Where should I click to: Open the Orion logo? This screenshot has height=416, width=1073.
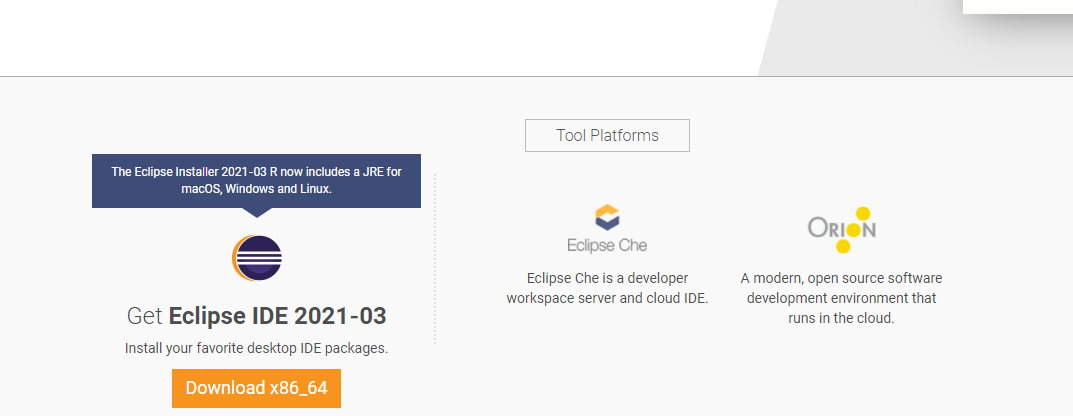tap(842, 230)
